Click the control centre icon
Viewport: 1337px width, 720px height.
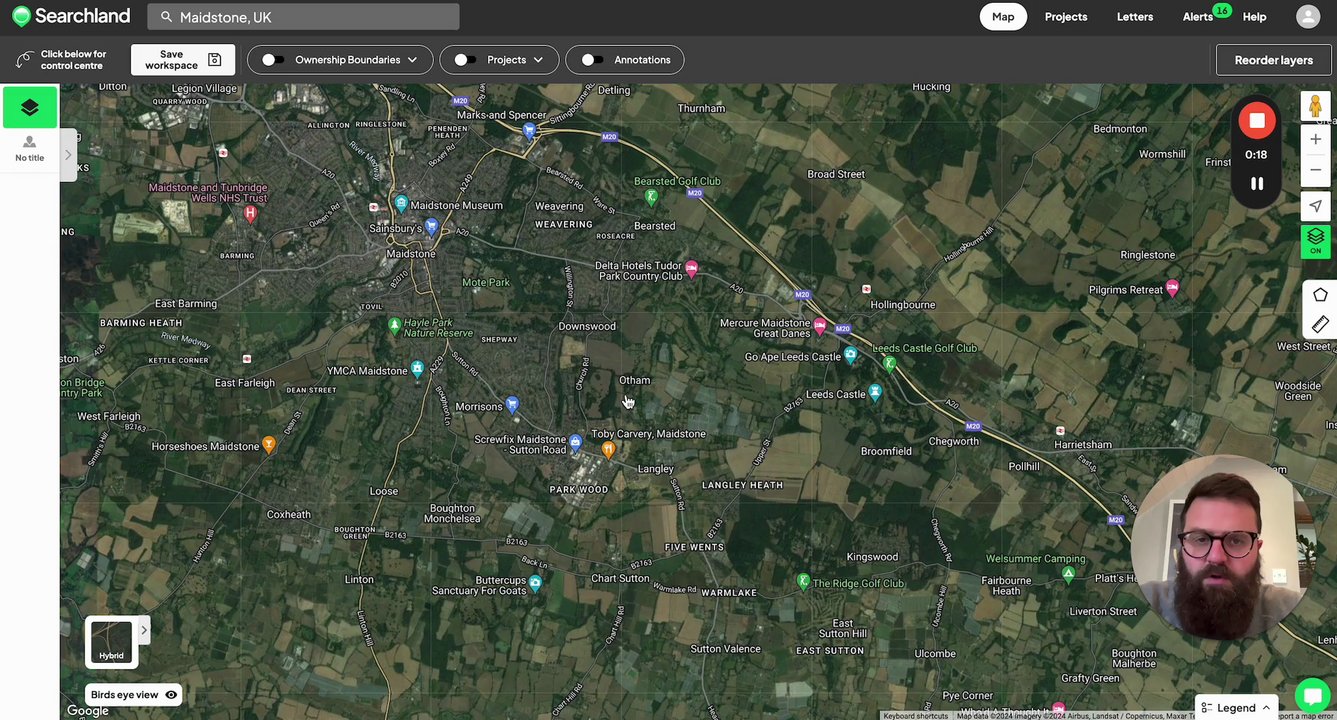point(24,59)
